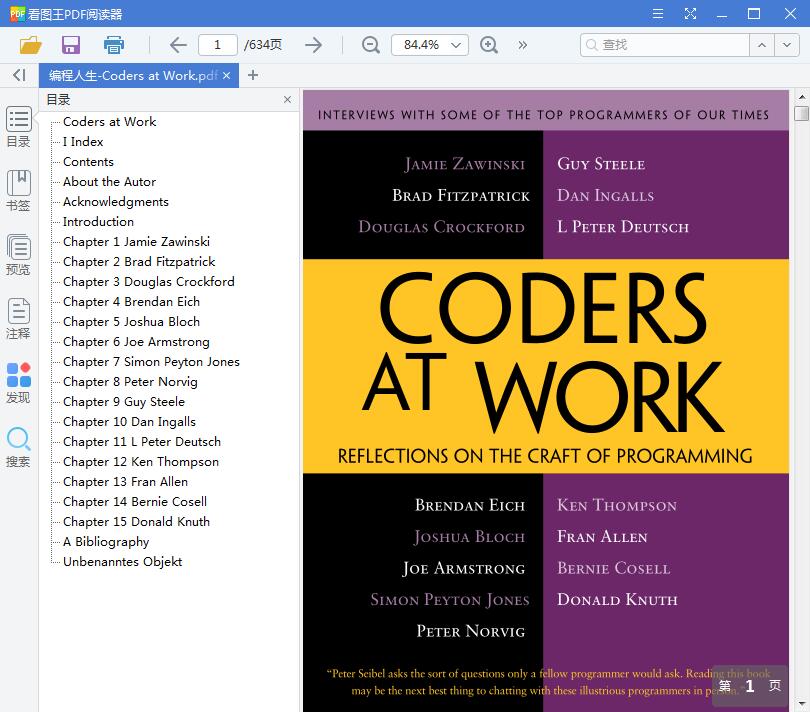Viewport: 810px width, 712px height.
Task: Close the Coders at Work.pdf tab
Action: click(x=226, y=75)
